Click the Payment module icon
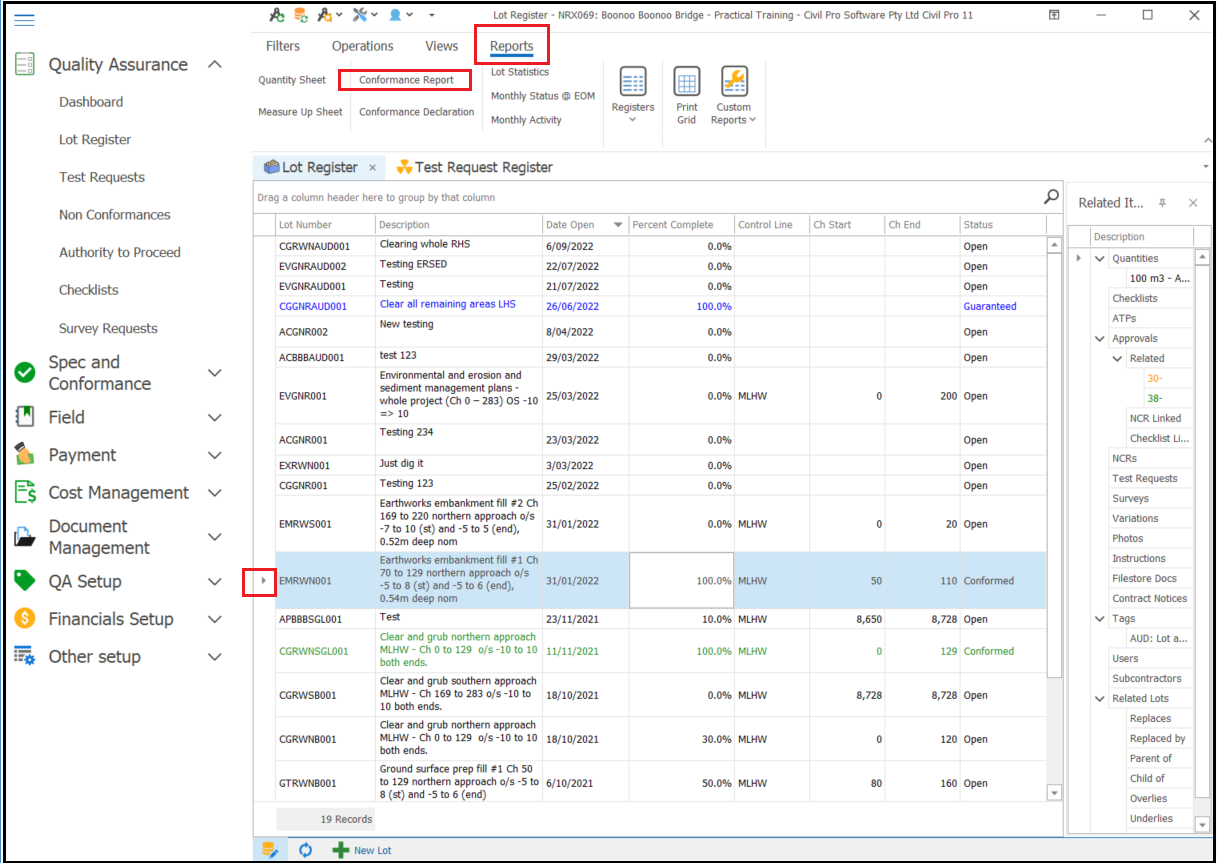 25,455
